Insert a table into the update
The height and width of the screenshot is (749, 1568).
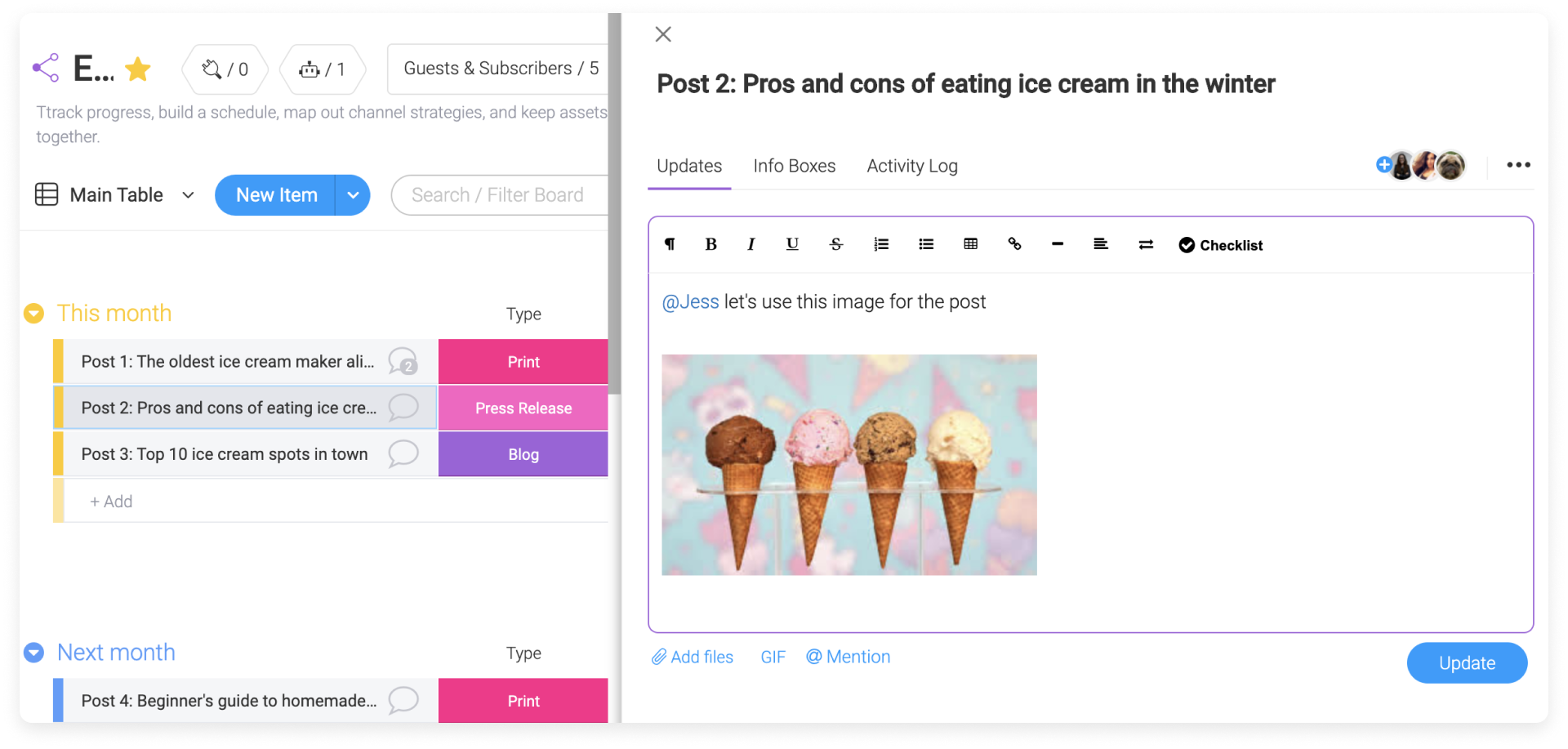970,244
